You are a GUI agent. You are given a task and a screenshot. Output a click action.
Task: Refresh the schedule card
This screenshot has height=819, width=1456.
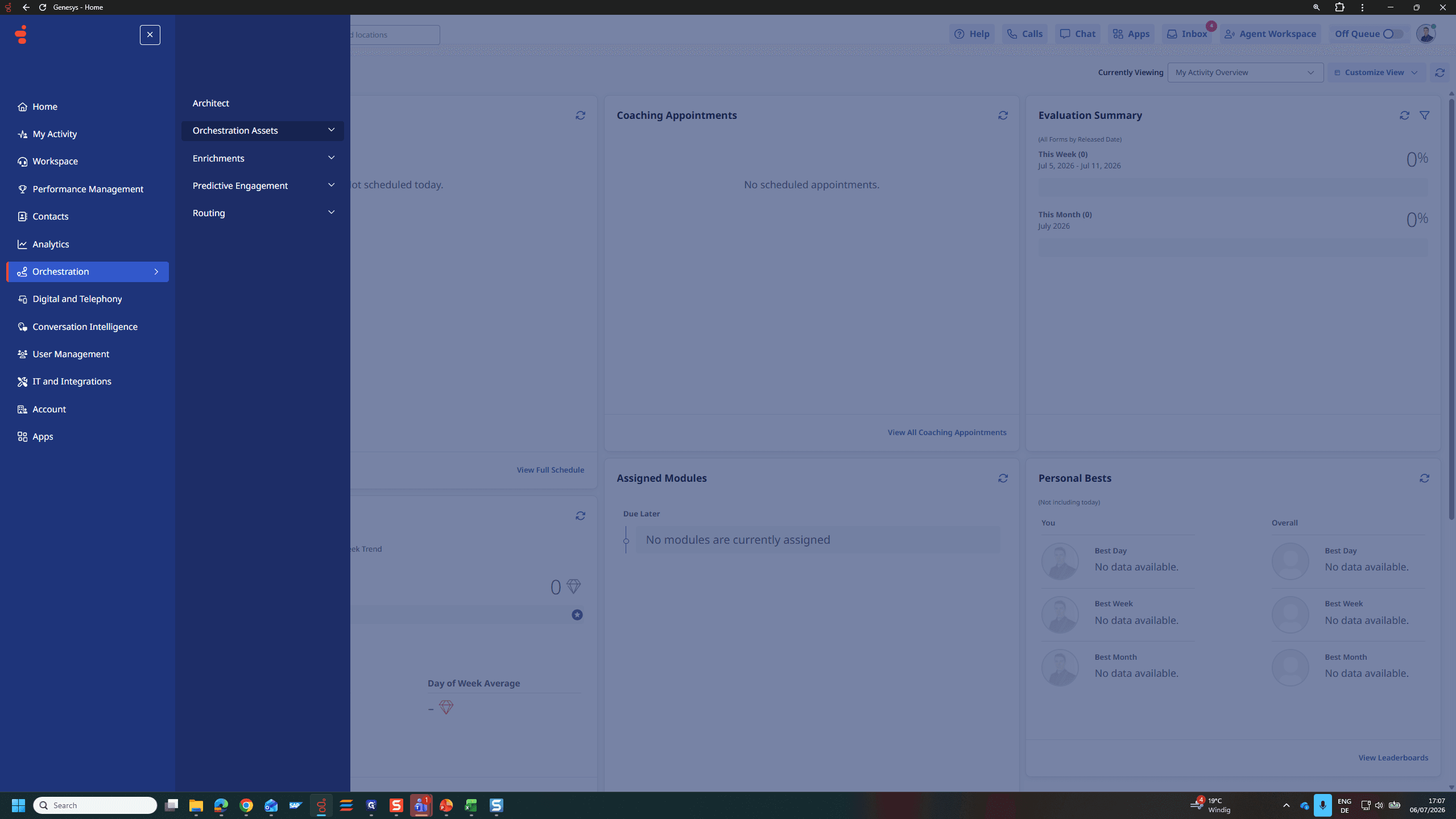coord(580,115)
